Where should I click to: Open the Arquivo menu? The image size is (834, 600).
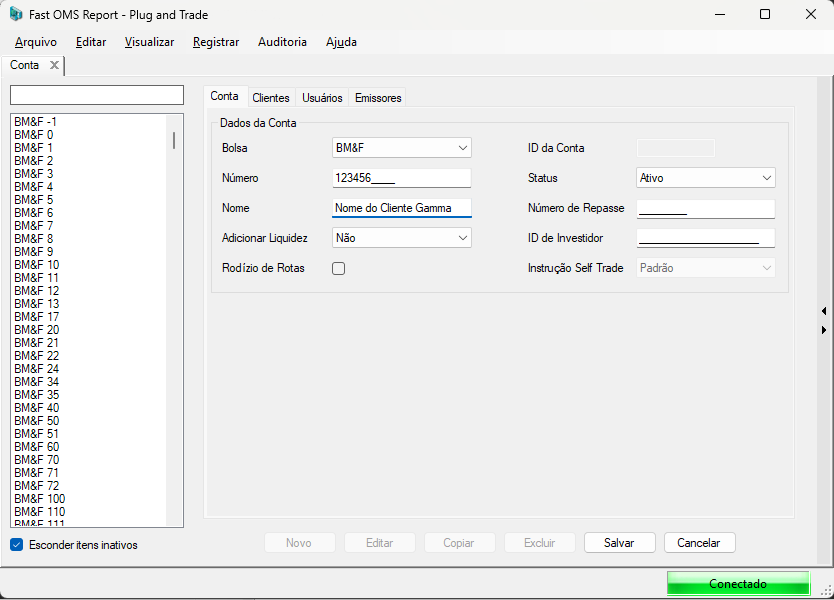(x=36, y=42)
